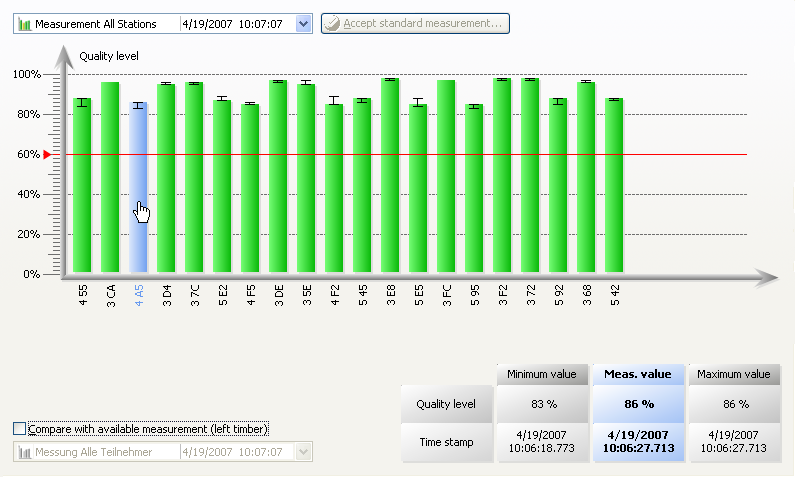Enable Compare with available measurement checkbox
The image size is (795, 477).
pyautogui.click(x=20, y=429)
